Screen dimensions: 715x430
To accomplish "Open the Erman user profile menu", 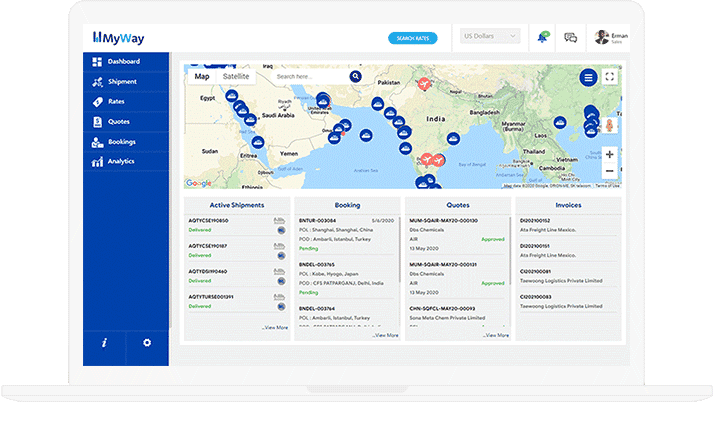I will [x=612, y=37].
